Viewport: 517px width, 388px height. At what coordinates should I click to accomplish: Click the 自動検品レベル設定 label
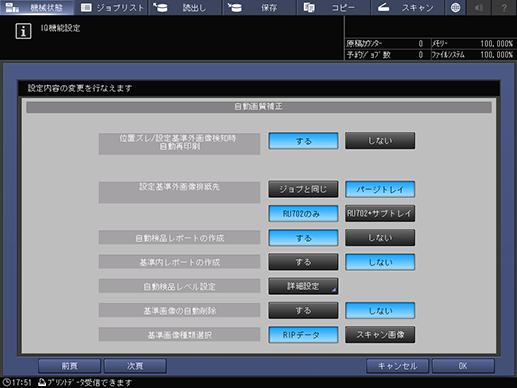179,286
